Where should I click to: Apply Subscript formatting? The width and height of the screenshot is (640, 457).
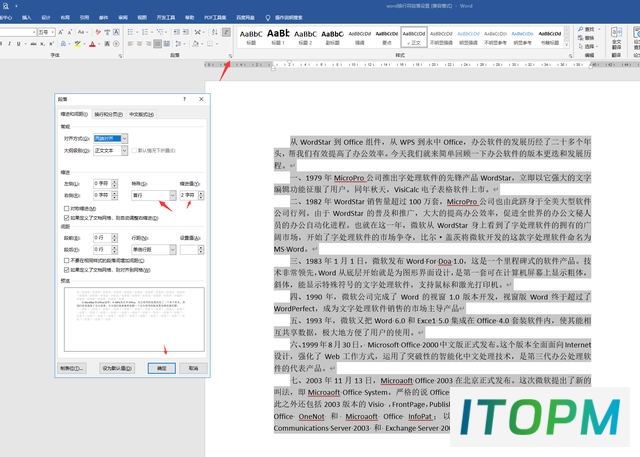(42, 44)
